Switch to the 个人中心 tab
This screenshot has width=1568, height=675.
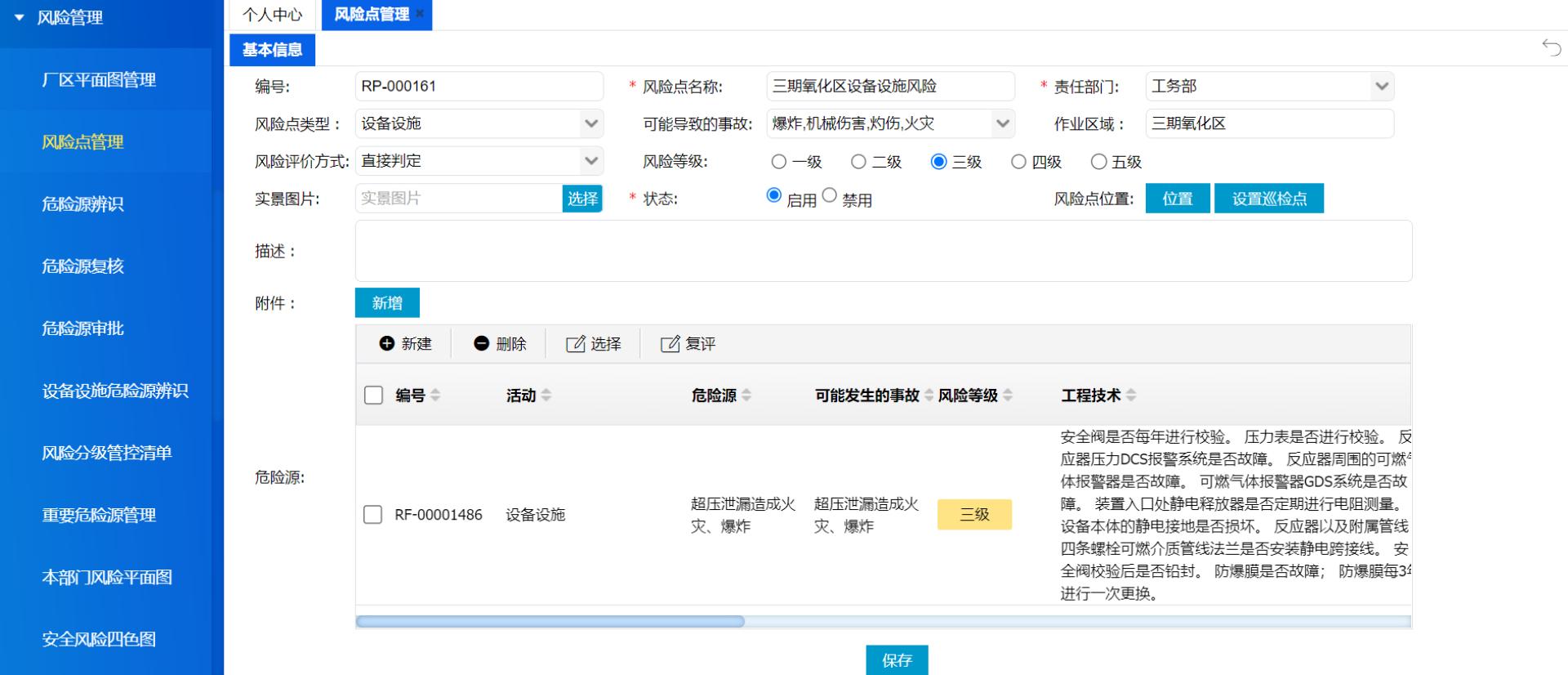272,15
